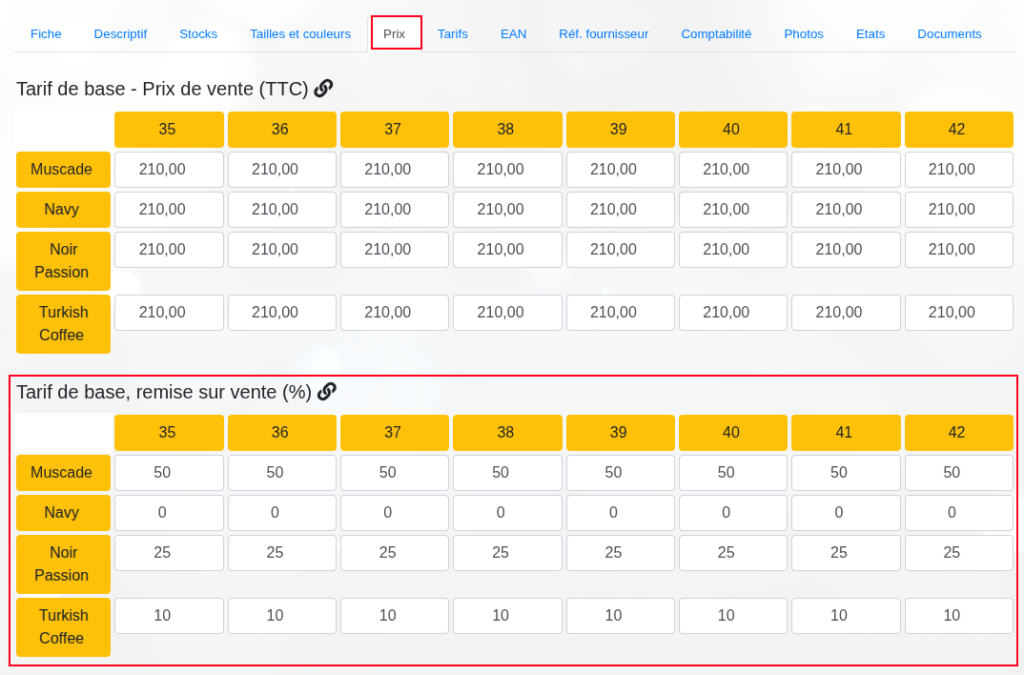
Task: Click link icon beside remise sur vente (%) heading
Action: [x=326, y=392]
